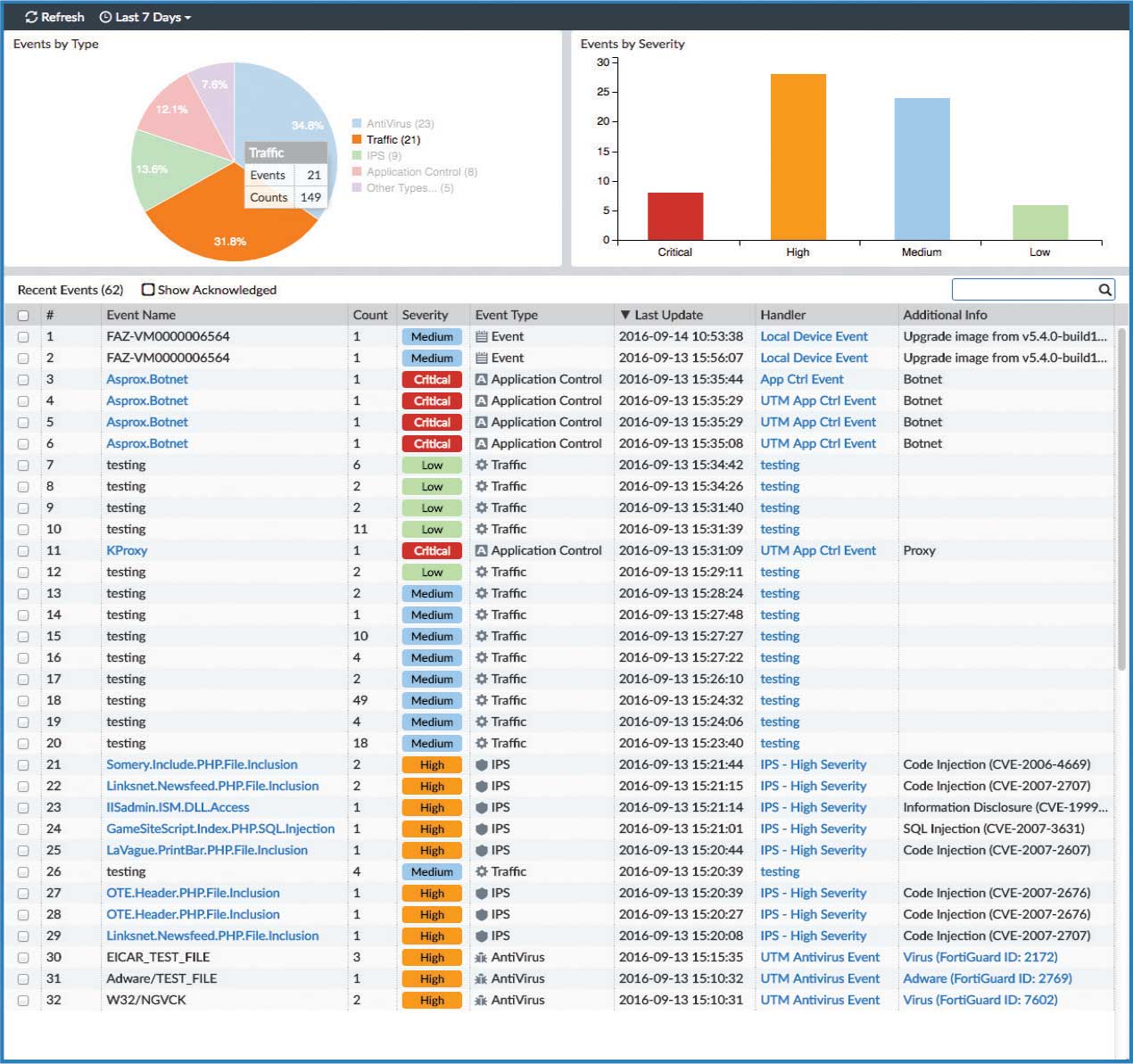Toggle the Application Control (8) legend item
This screenshot has width=1133, height=1064.
pos(421,172)
